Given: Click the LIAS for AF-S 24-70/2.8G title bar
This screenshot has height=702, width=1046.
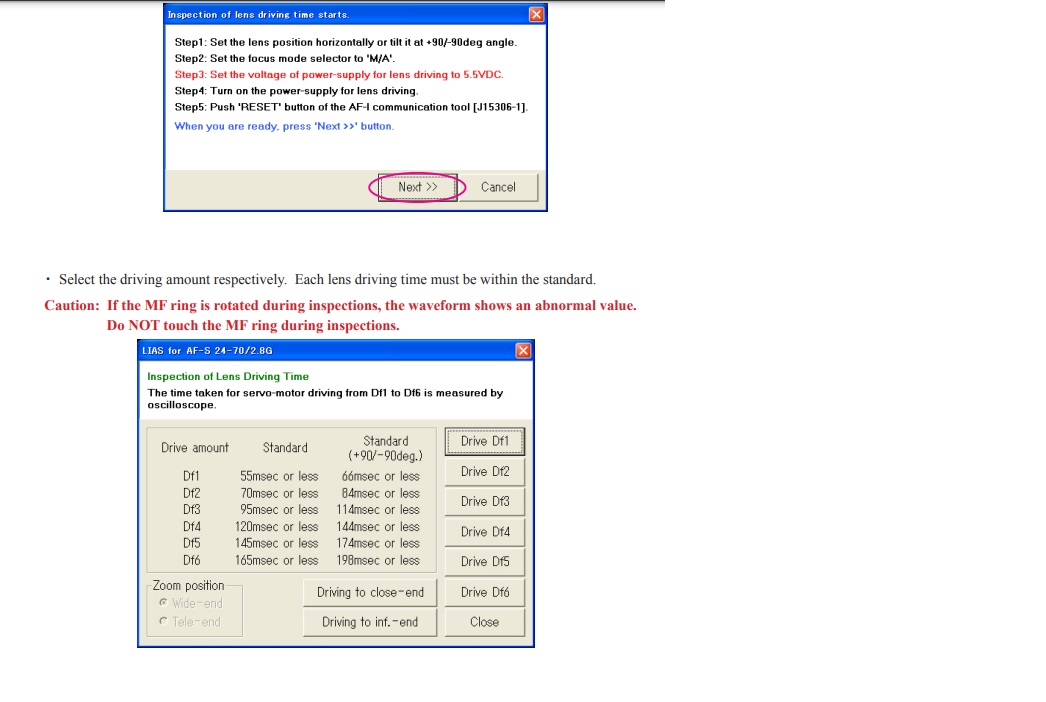Looking at the screenshot, I should (320, 350).
